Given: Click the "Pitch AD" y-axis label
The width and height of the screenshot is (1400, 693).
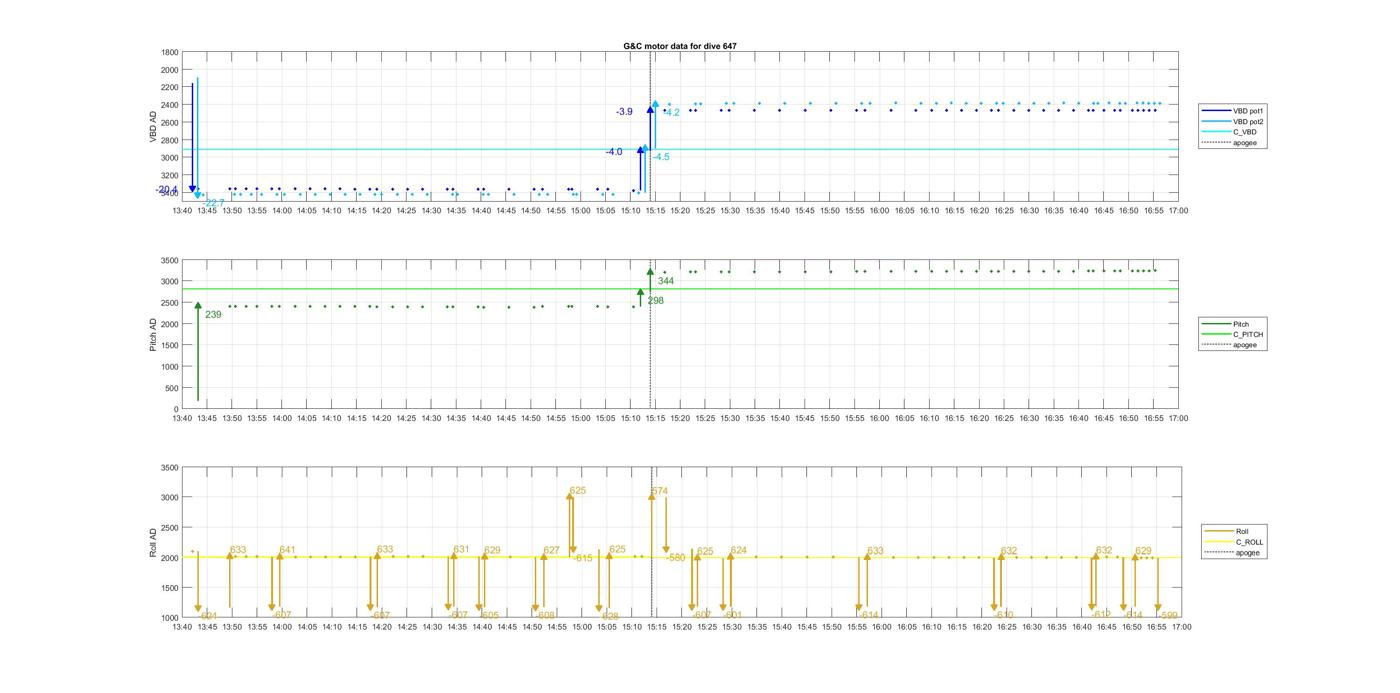Looking at the screenshot, I should tap(153, 334).
